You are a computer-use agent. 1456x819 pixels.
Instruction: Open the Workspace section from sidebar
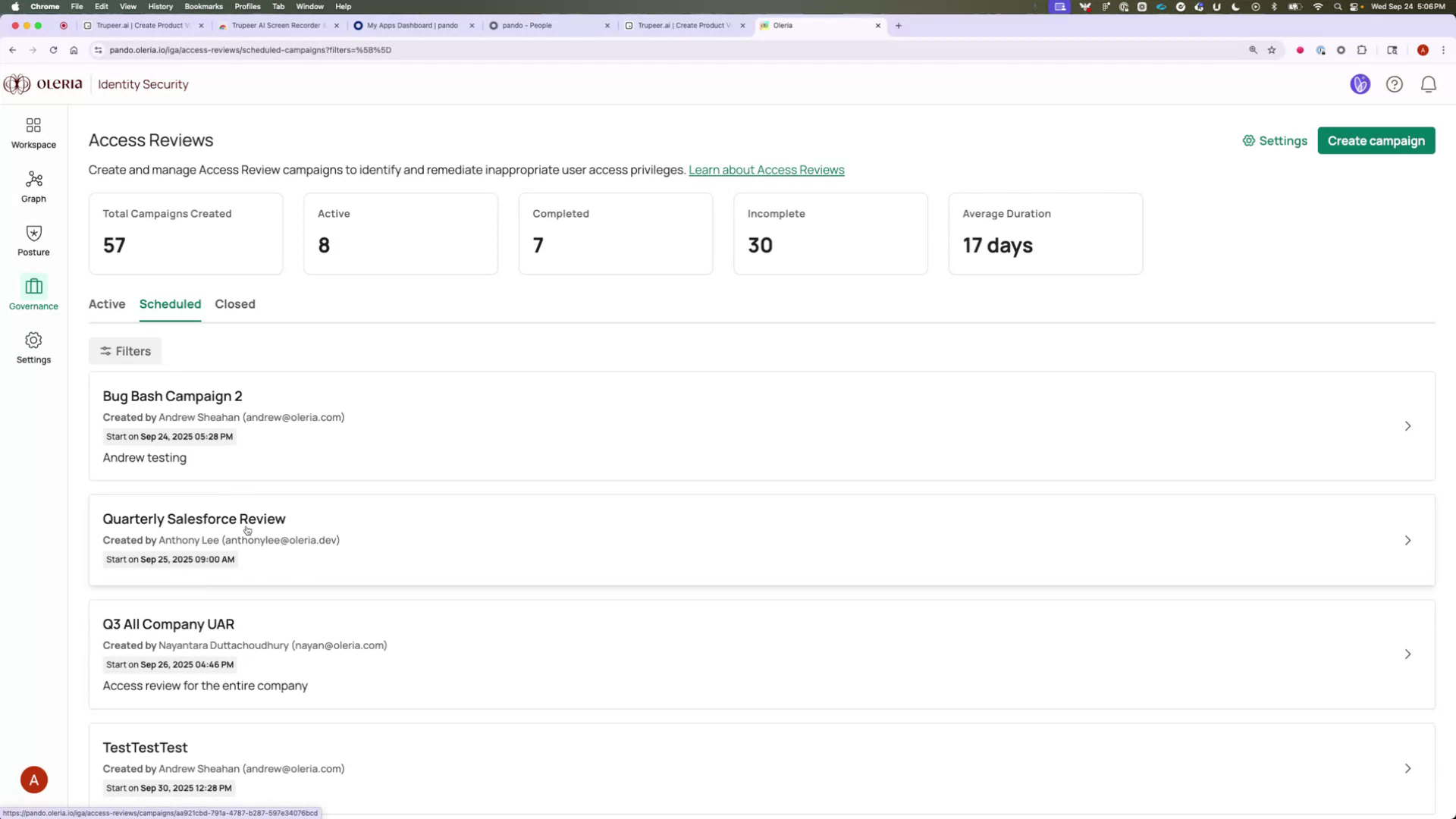coord(33,132)
